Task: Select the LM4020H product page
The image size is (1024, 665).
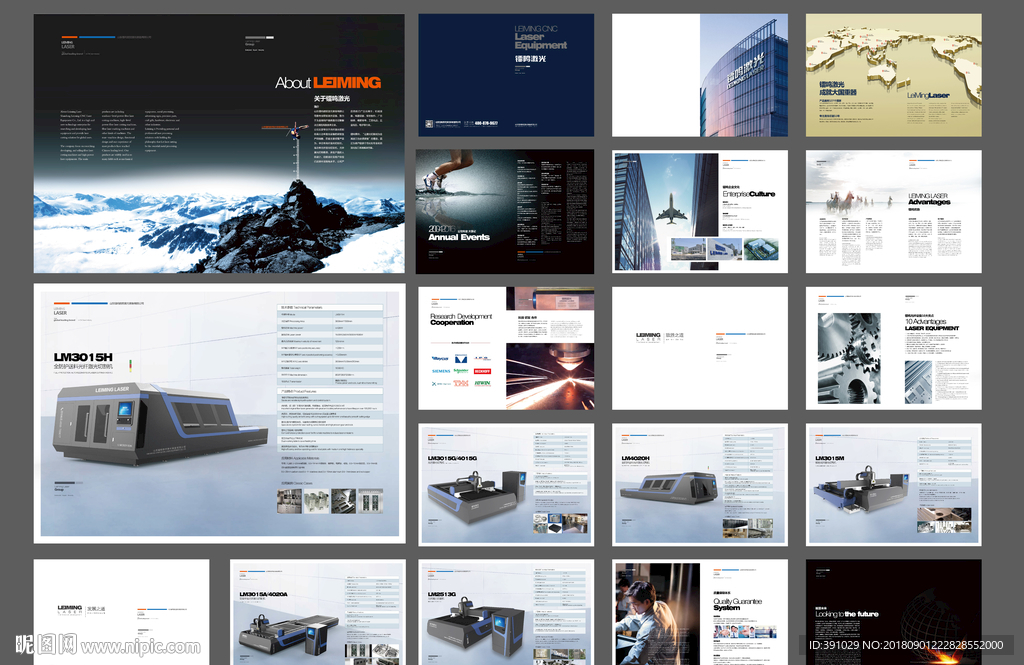Action: point(699,484)
